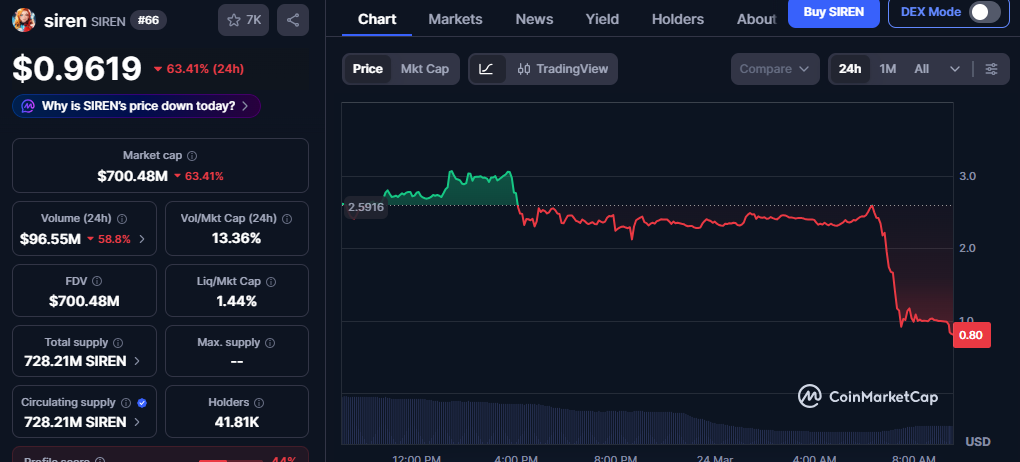Viewport: 1020px width, 462px height.
Task: Set chart range to 24h
Action: coord(850,69)
